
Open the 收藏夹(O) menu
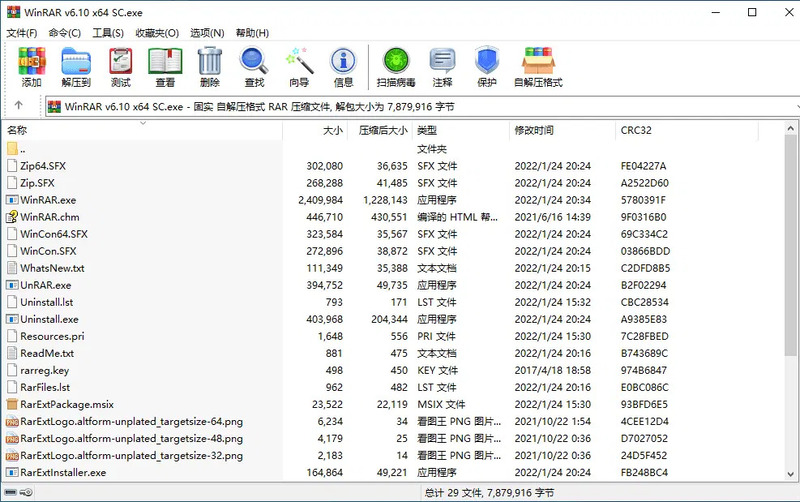pyautogui.click(x=157, y=33)
